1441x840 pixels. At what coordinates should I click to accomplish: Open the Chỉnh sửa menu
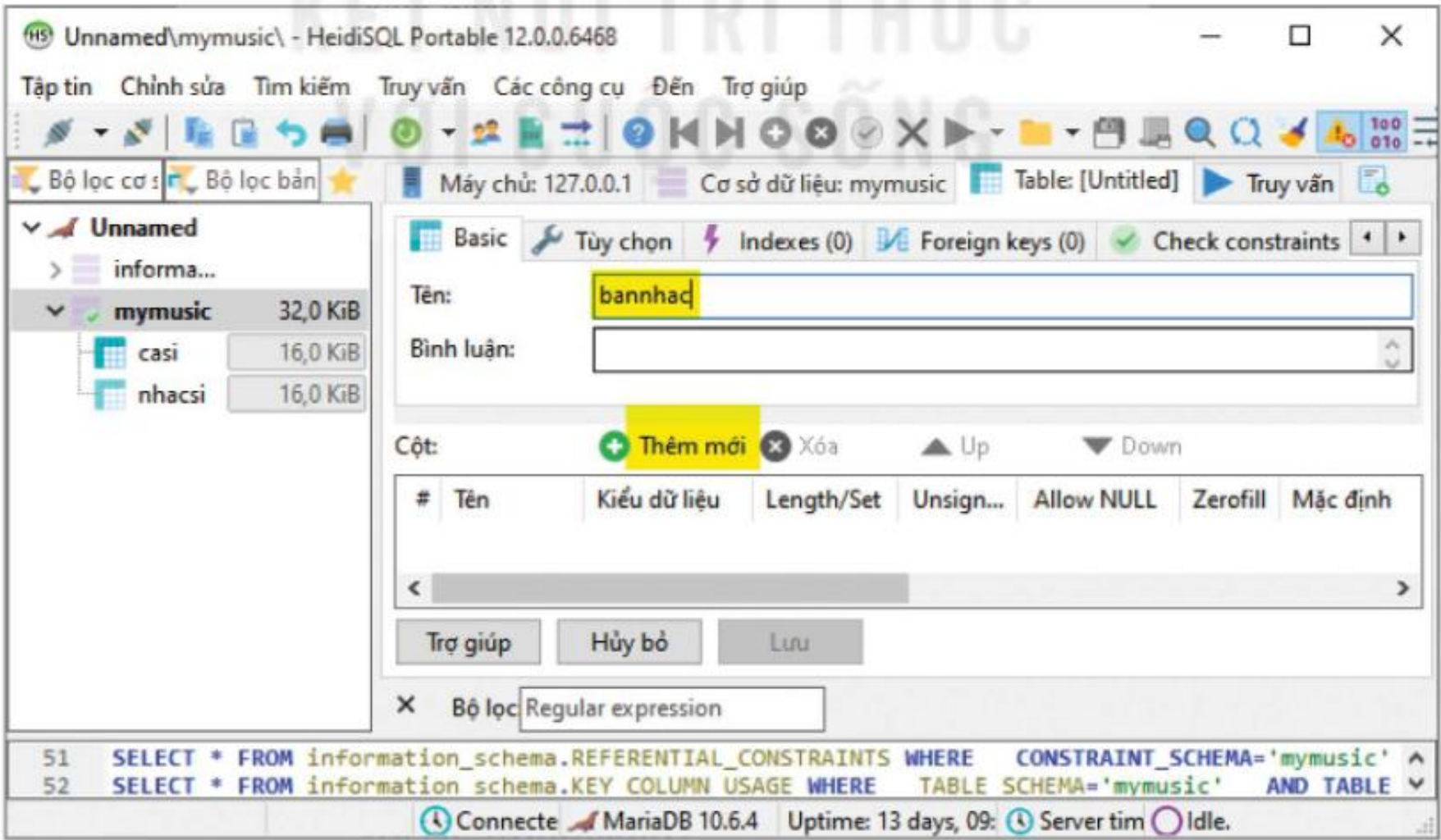(x=172, y=86)
